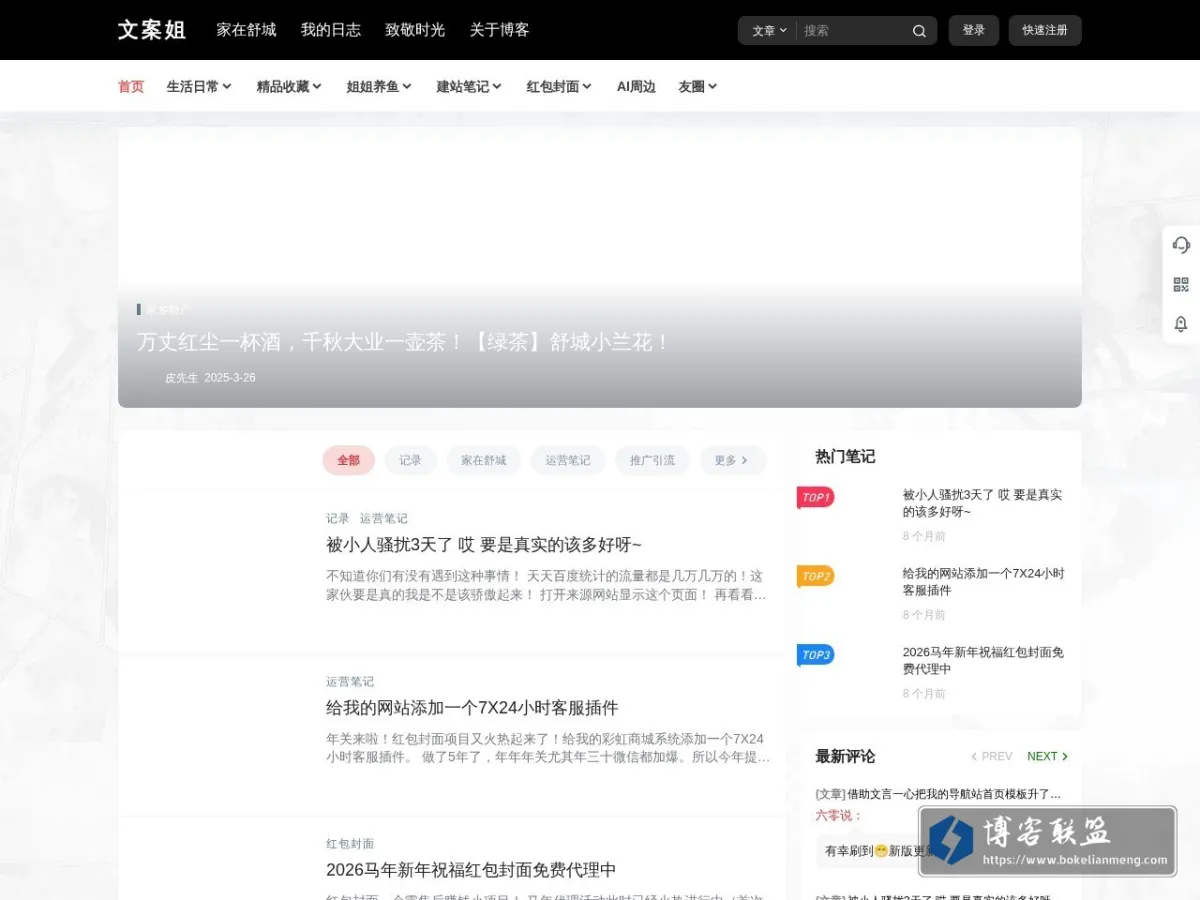Open 致敬时光 in the top bar
The width and height of the screenshot is (1200, 900).
coord(415,30)
